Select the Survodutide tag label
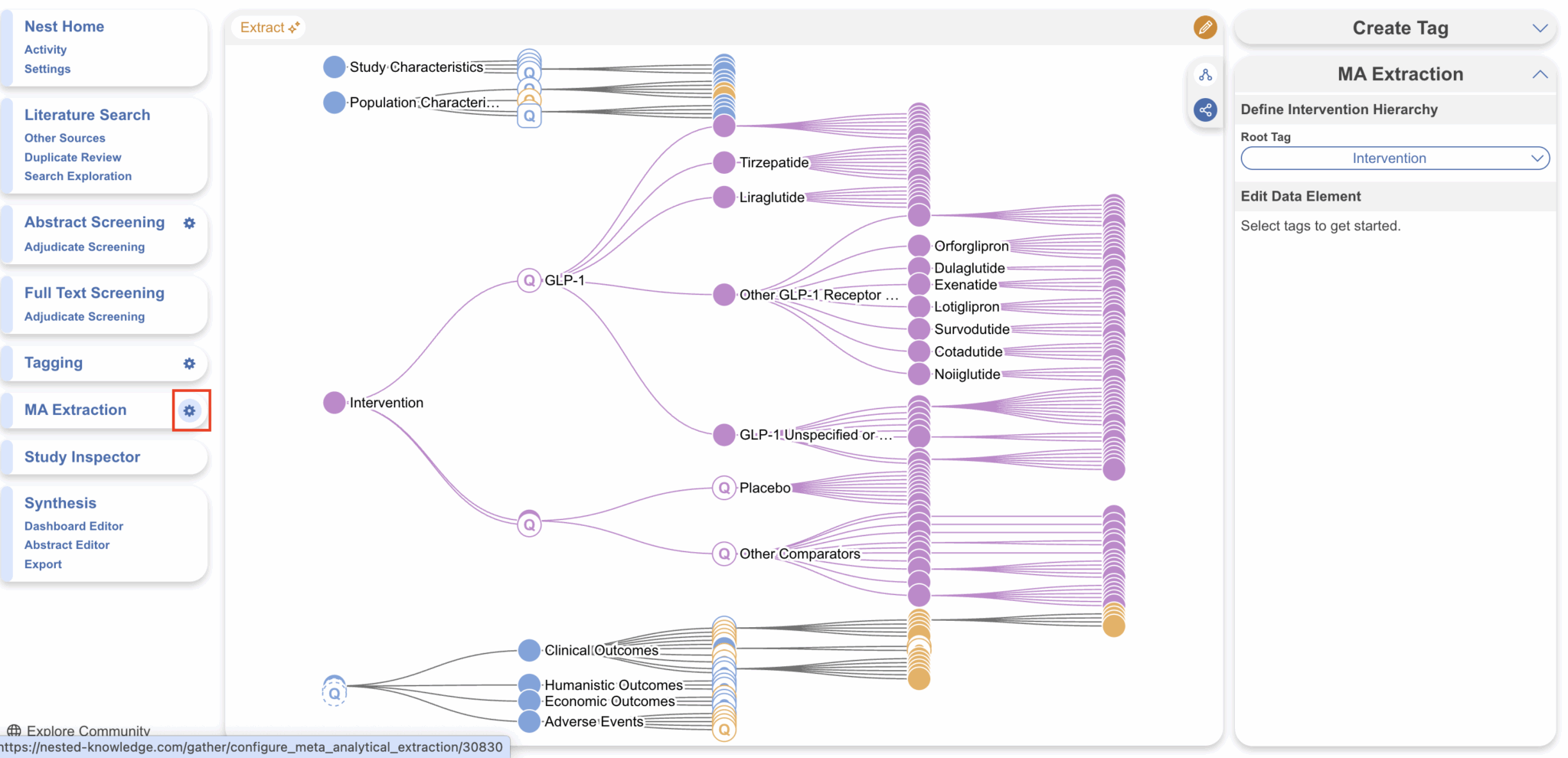Screen dimensions: 1568x758 click(972, 329)
